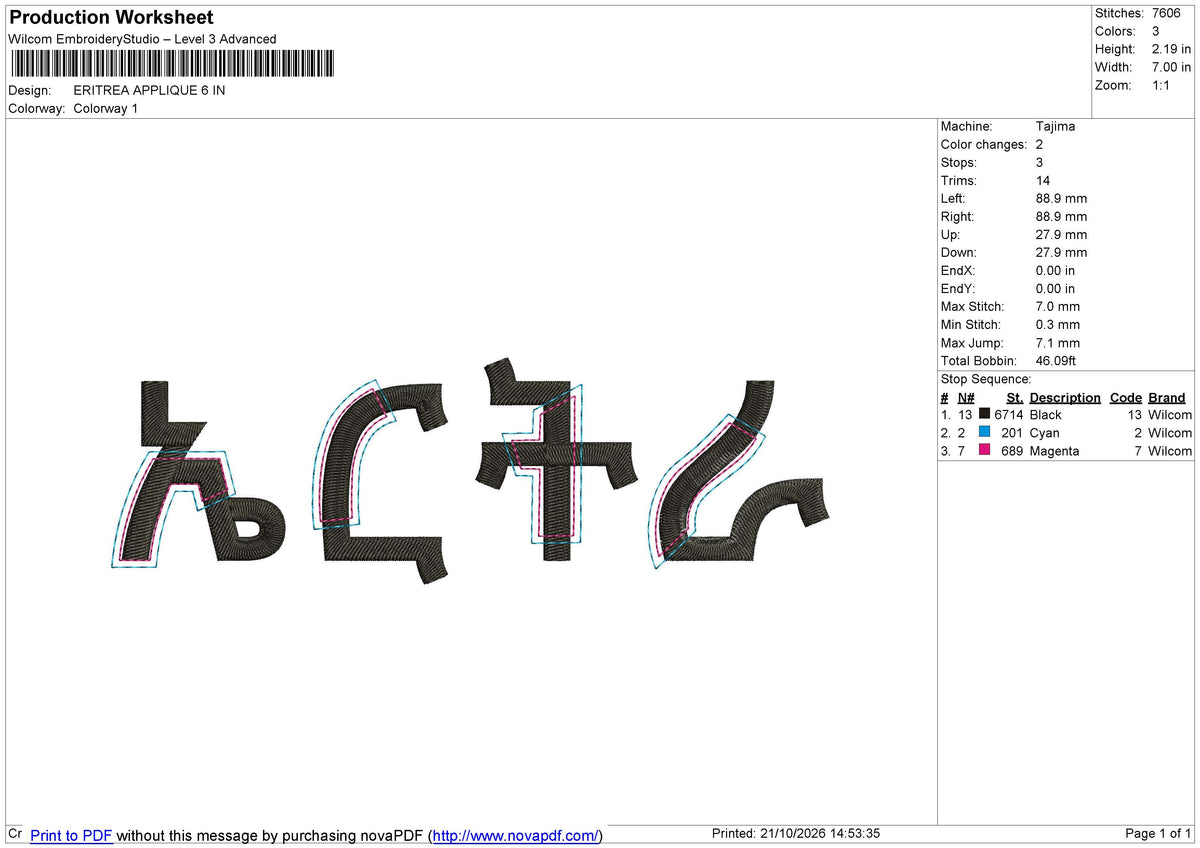Select the Trims value 14
The height and width of the screenshot is (848, 1200).
[x=1044, y=180]
